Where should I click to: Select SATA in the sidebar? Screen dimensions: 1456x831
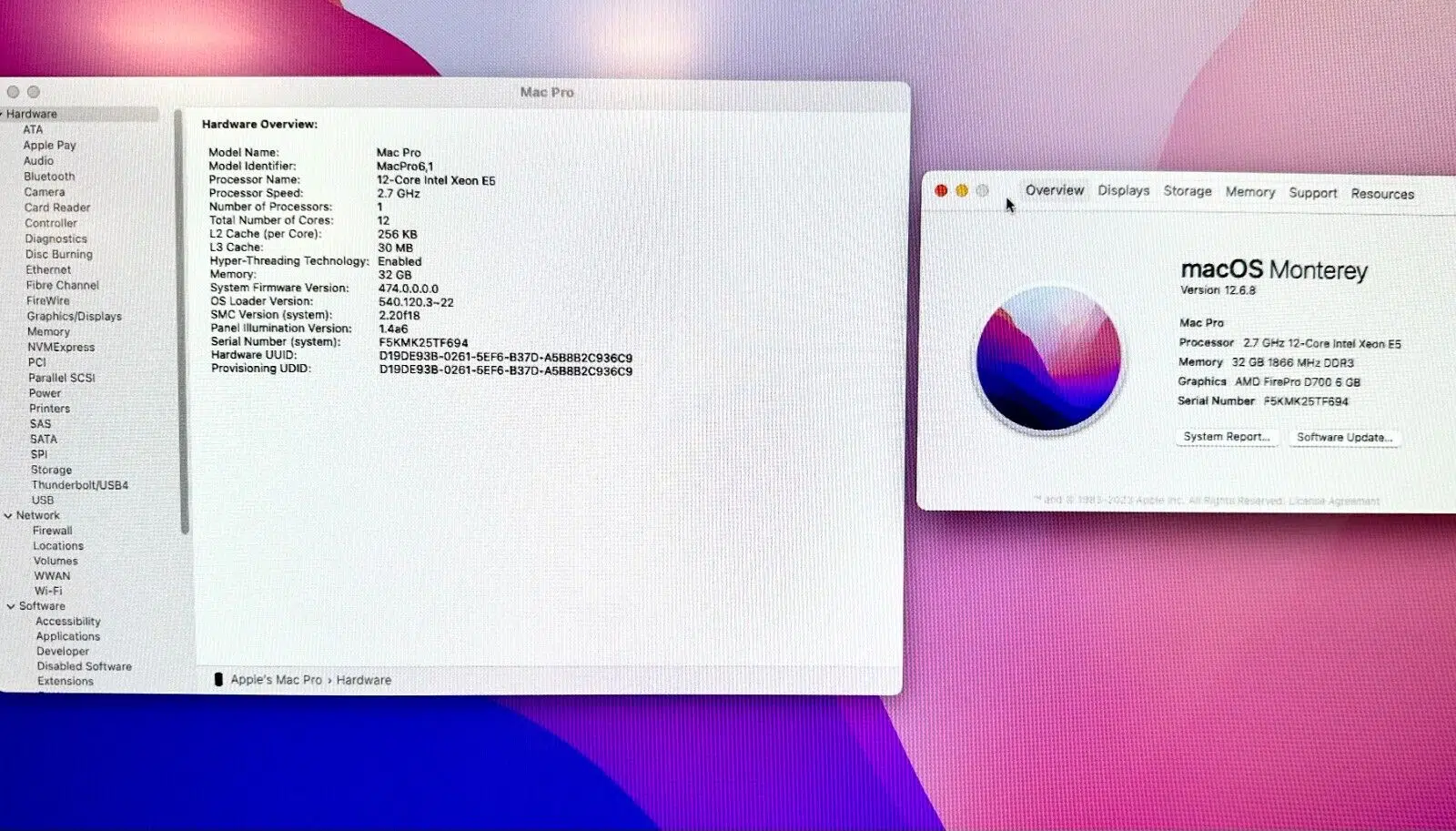pyautogui.click(x=44, y=439)
